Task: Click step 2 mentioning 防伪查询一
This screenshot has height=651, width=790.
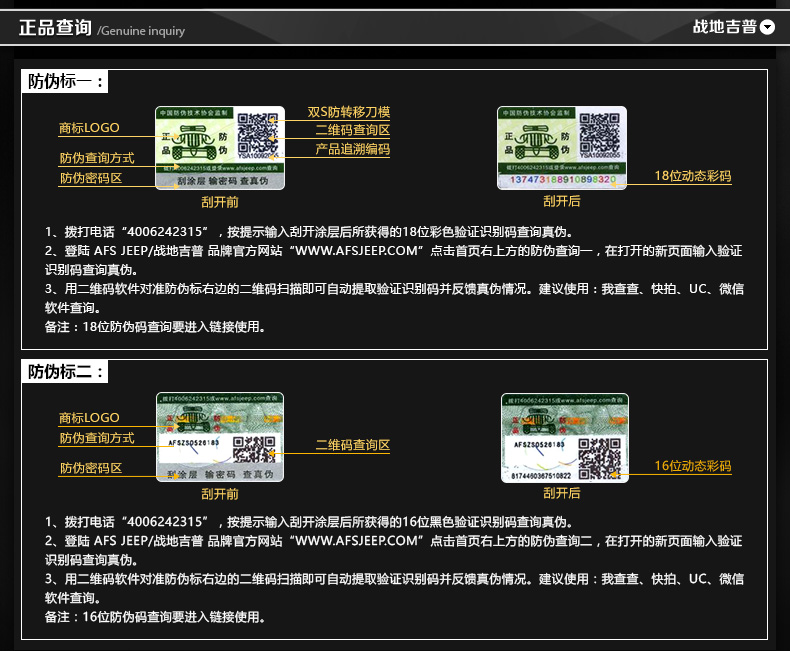Action: (393, 260)
